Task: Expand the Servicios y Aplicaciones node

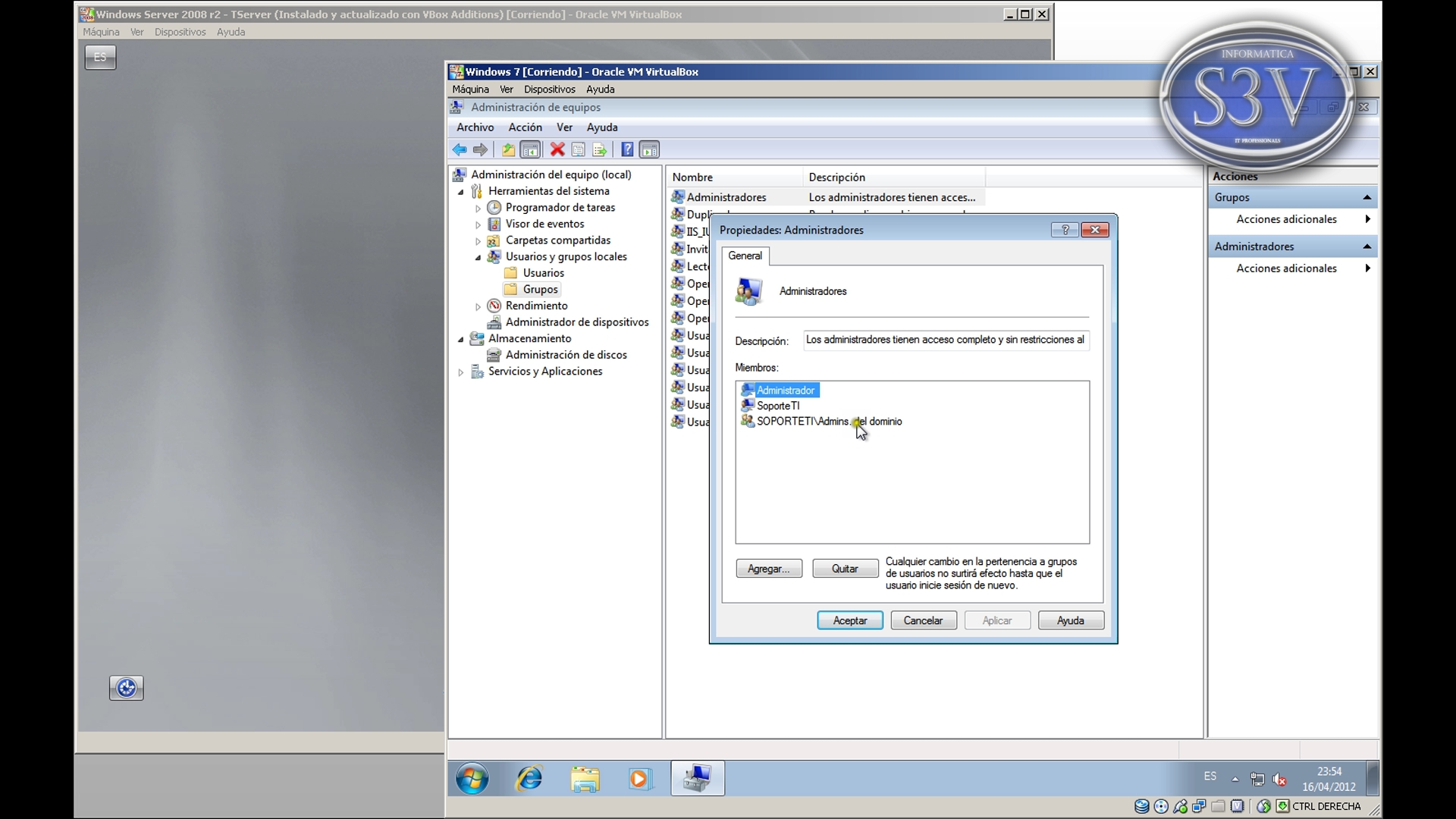Action: point(461,372)
